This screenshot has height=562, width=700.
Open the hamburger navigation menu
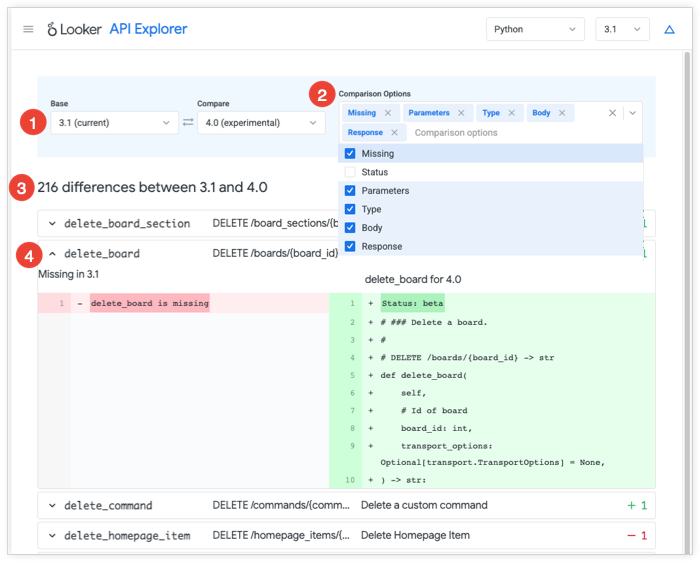28,30
